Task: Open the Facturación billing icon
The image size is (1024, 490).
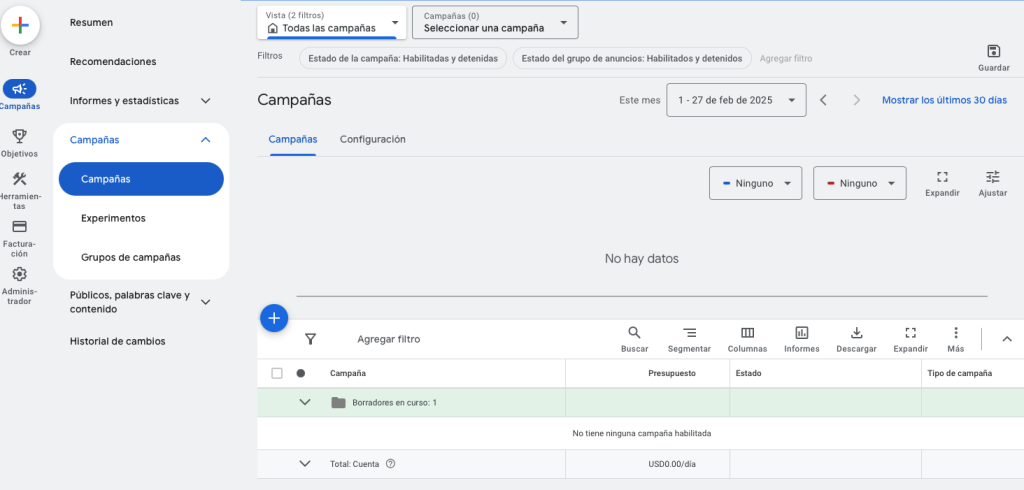Action: click(x=20, y=227)
